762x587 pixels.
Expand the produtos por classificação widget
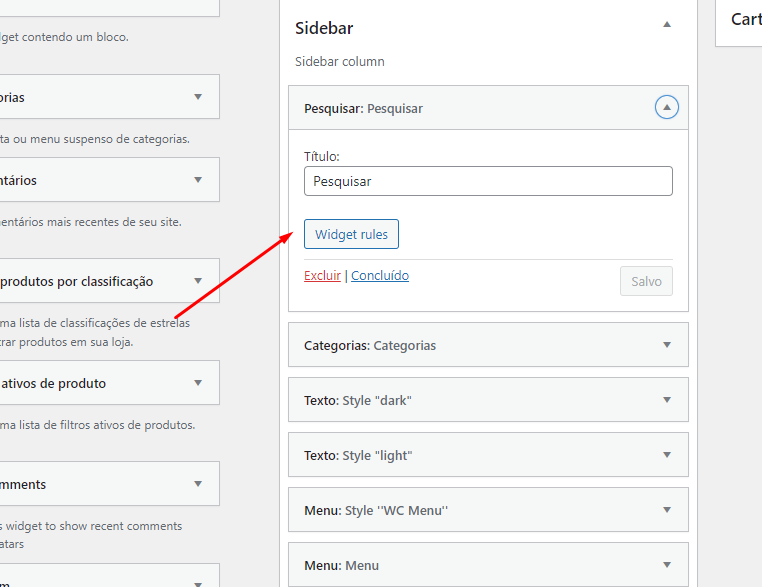(198, 281)
